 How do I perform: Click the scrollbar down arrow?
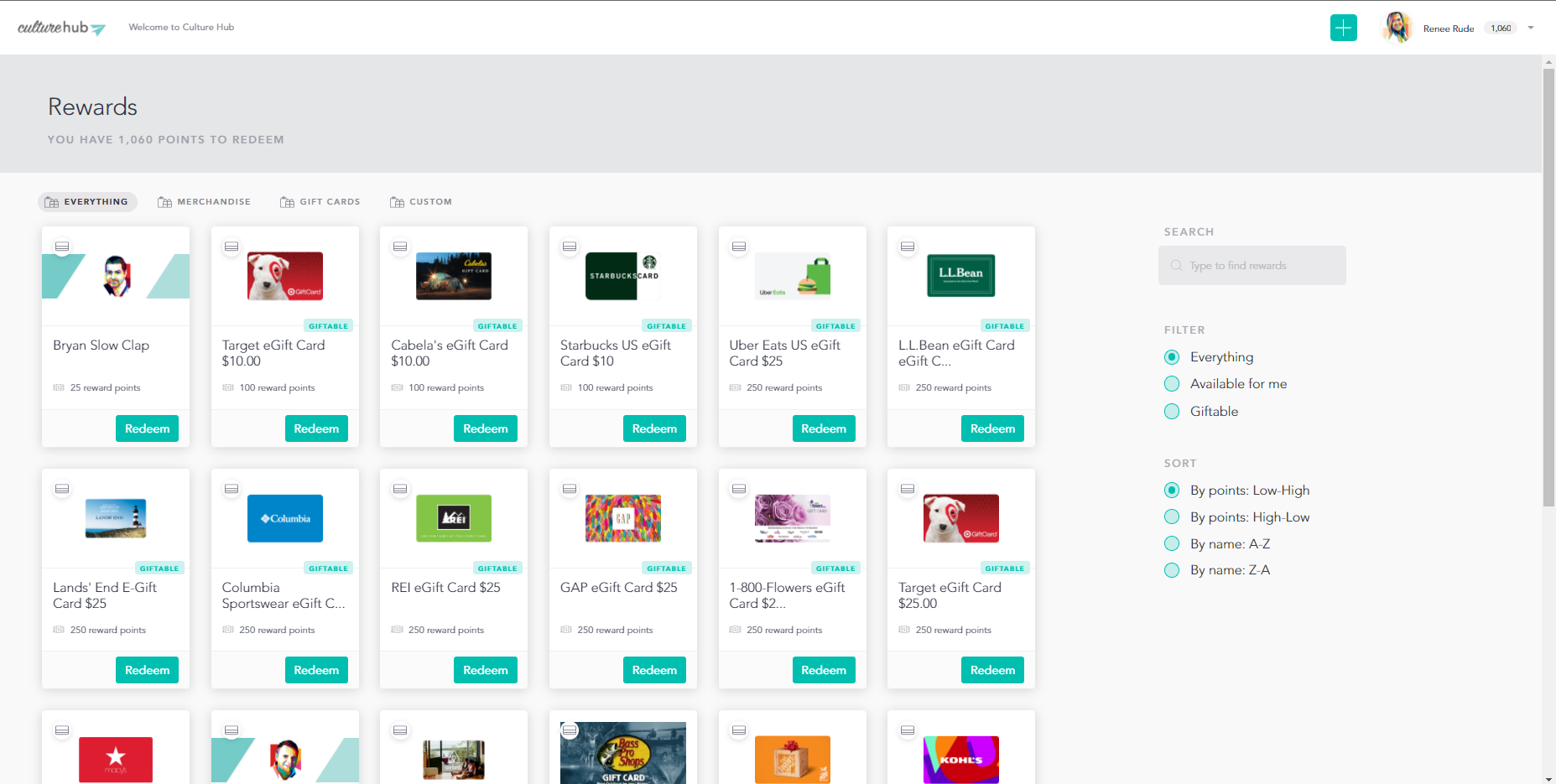(x=1548, y=778)
